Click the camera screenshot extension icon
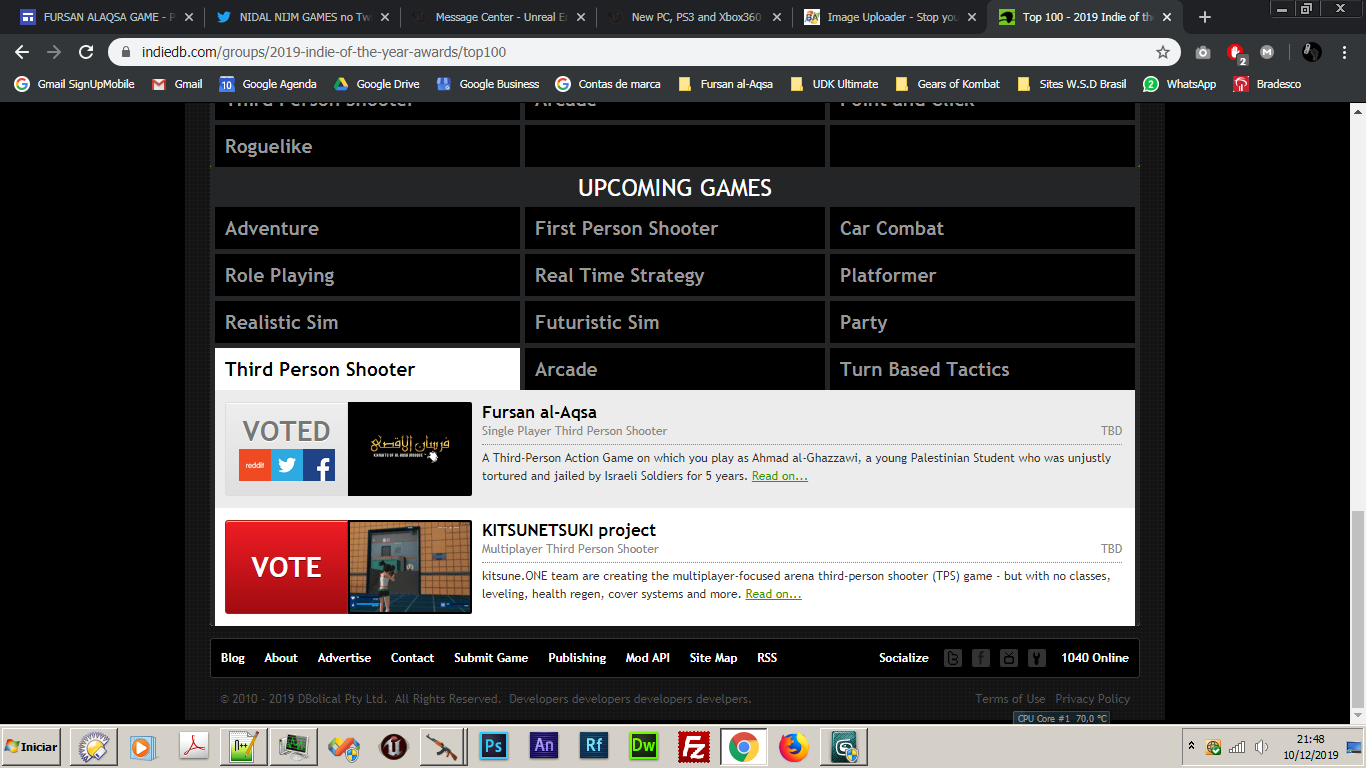 tap(1203, 52)
